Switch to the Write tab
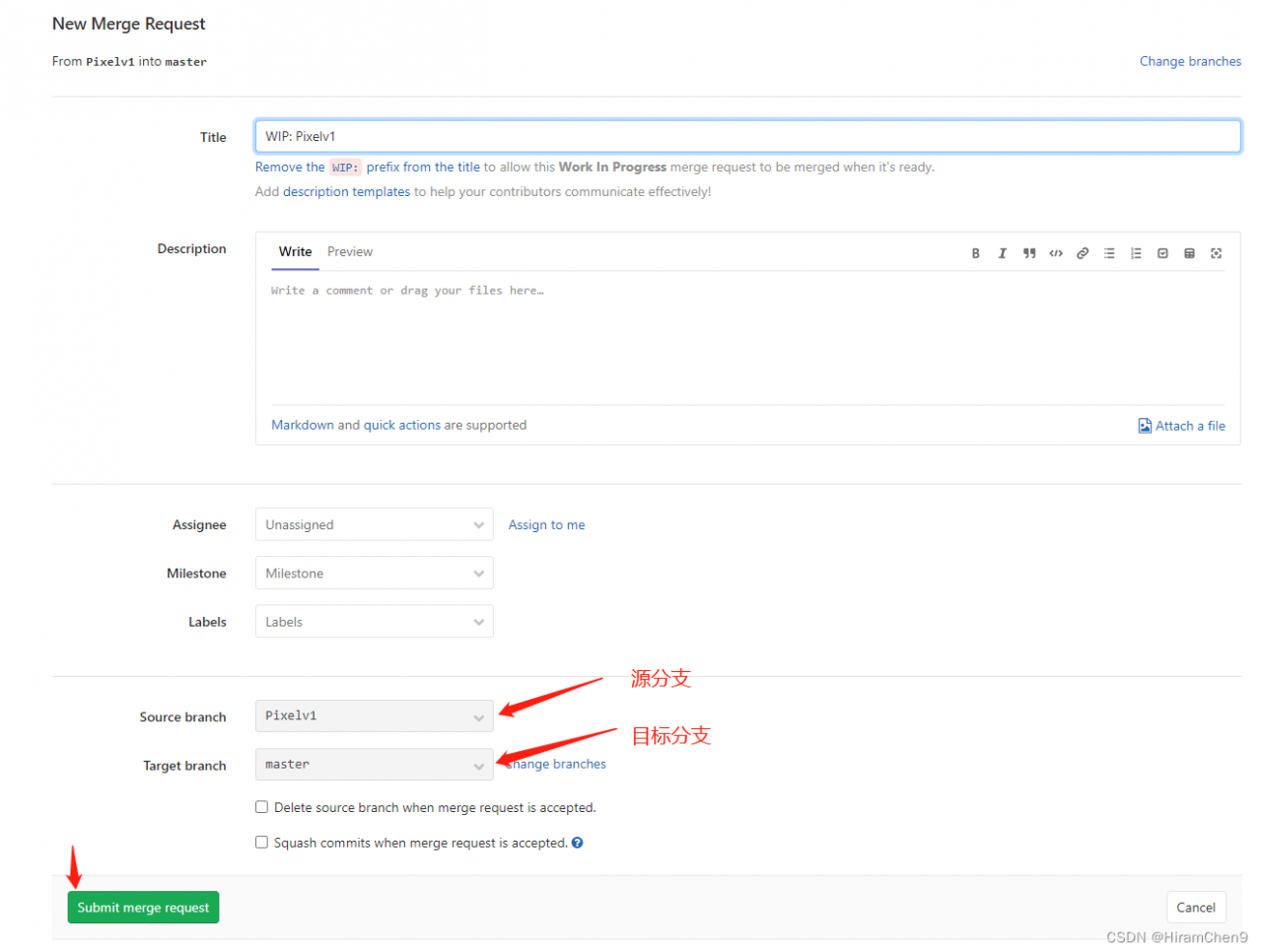The height and width of the screenshot is (952, 1262). pos(295,251)
